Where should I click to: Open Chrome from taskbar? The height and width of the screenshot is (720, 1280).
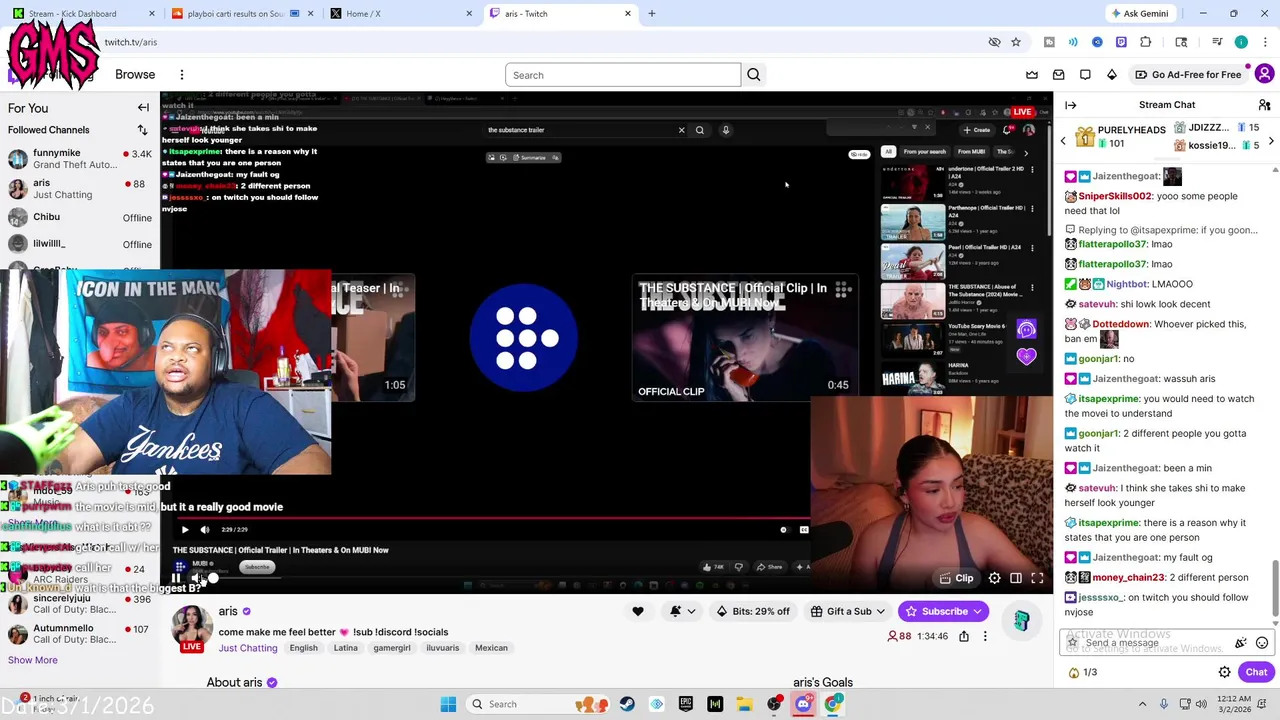(833, 704)
